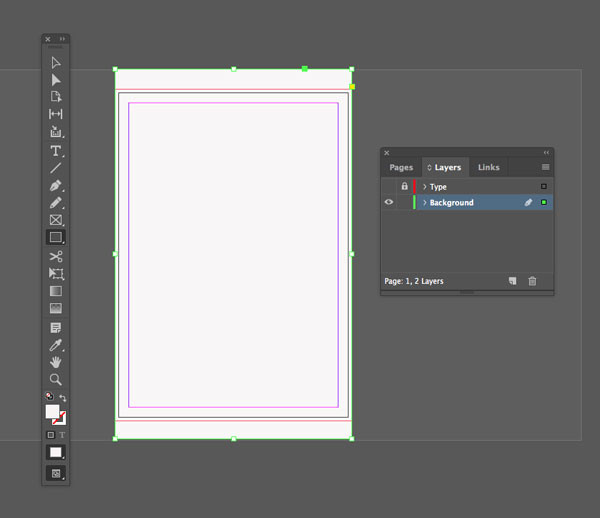Expand tools panel to double column
This screenshot has width=600, height=518.
coord(62,39)
